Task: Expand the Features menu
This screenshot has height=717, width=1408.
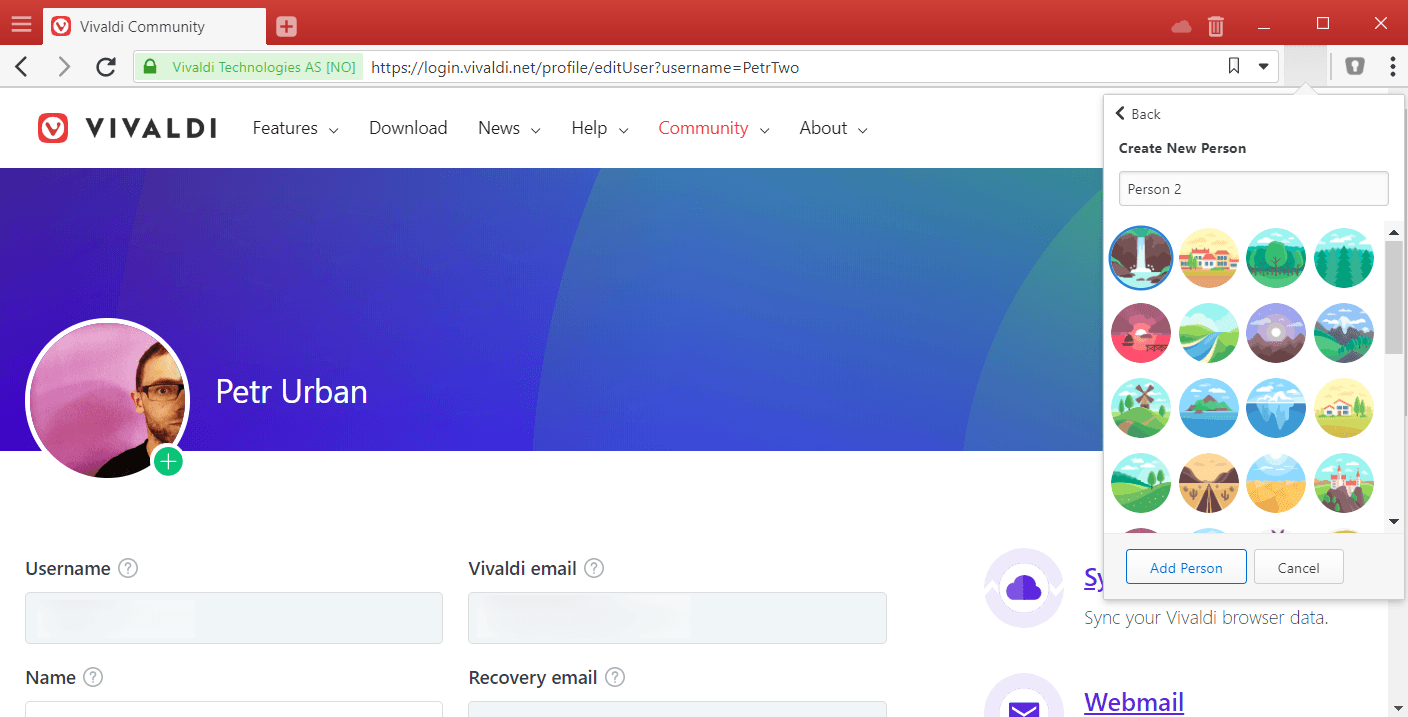Action: pyautogui.click(x=295, y=128)
